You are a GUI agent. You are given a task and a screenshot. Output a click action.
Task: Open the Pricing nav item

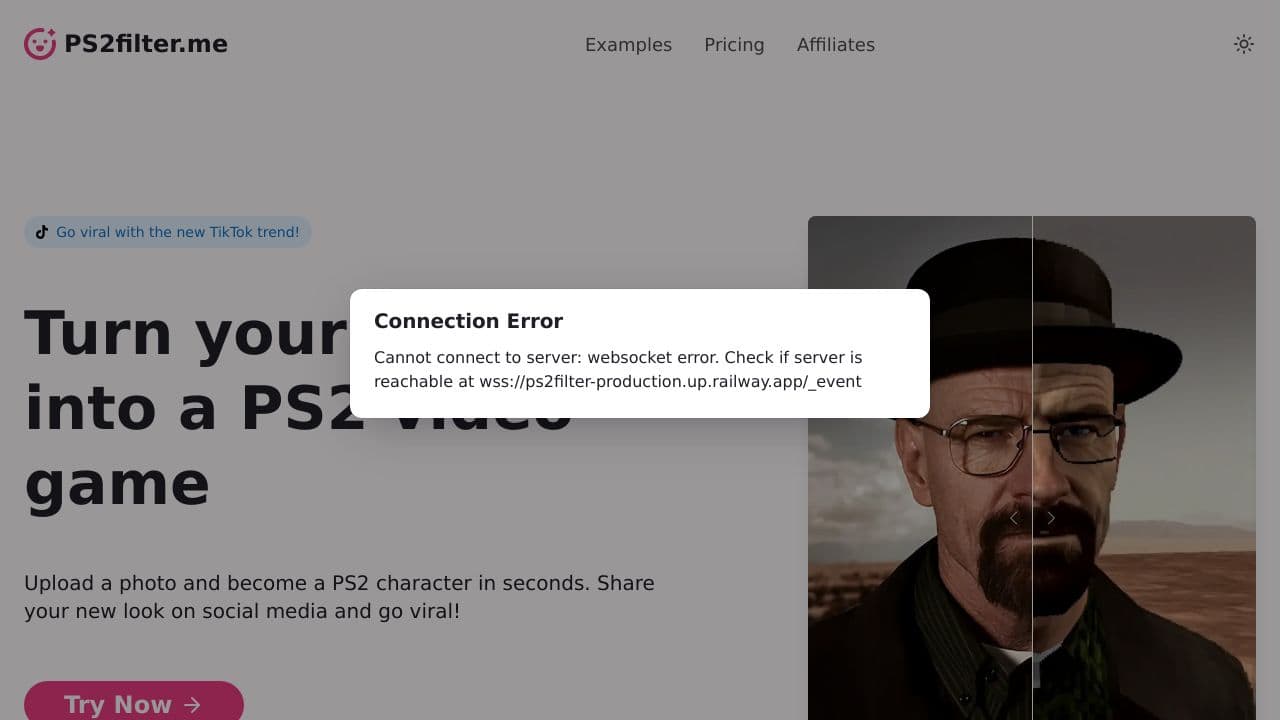point(734,45)
